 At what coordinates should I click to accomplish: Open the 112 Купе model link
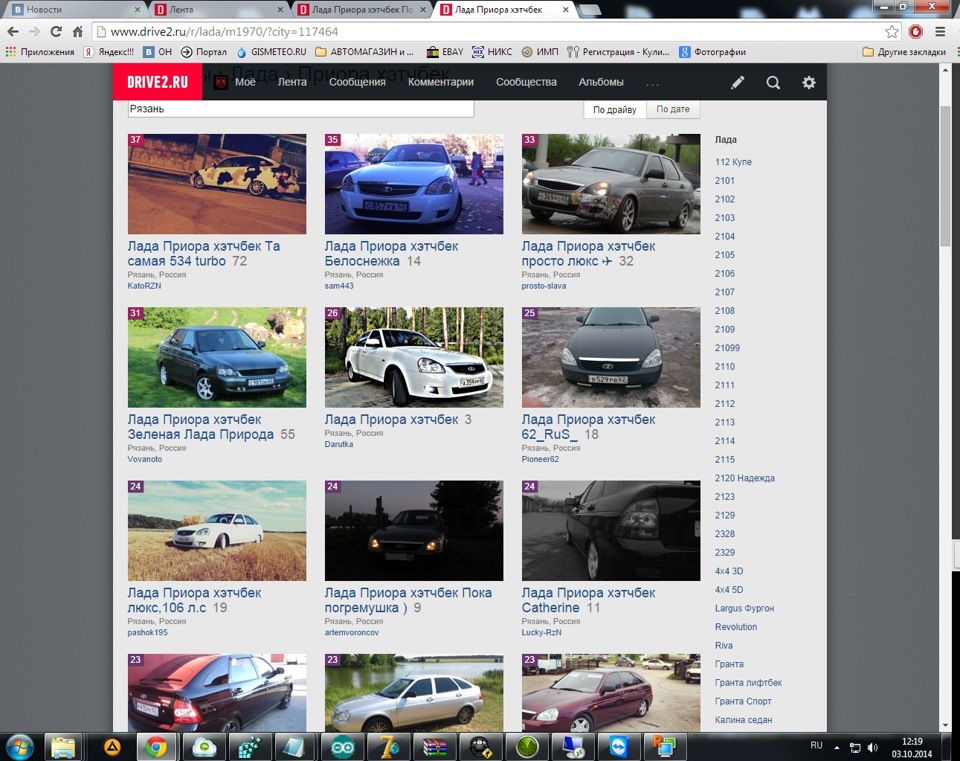733,162
